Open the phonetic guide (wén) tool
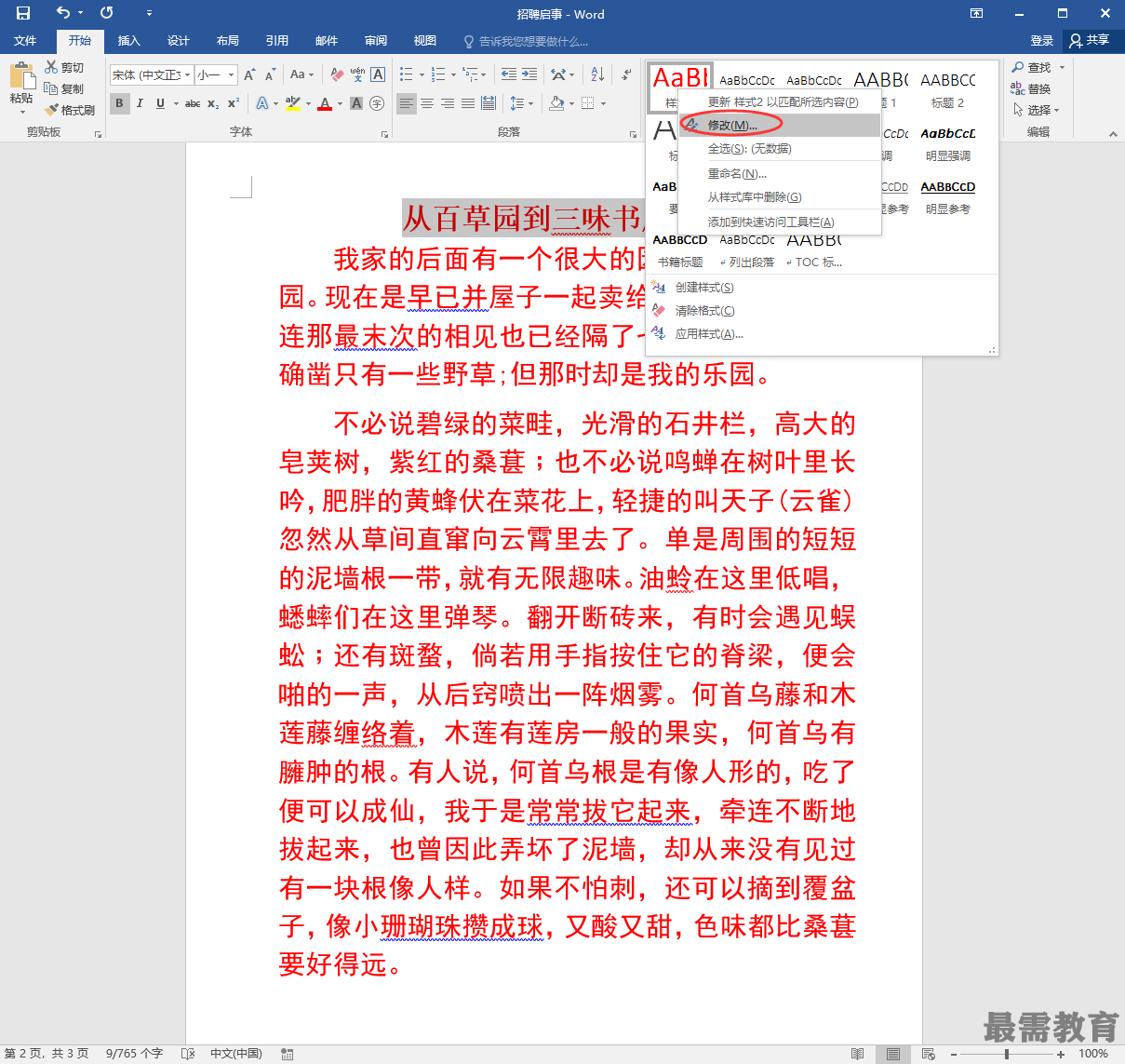 [358, 74]
